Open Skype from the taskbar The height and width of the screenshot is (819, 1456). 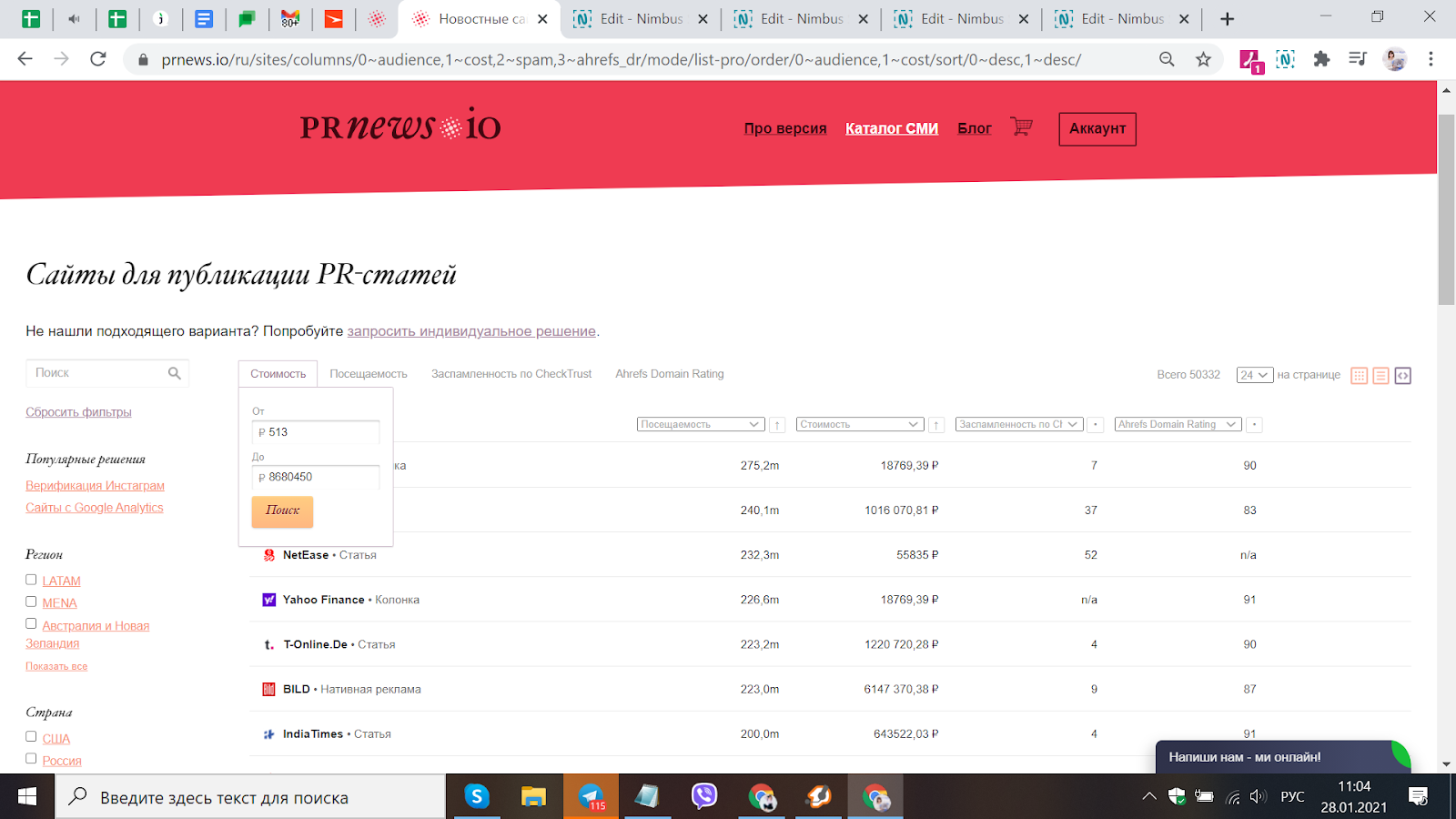tap(477, 797)
